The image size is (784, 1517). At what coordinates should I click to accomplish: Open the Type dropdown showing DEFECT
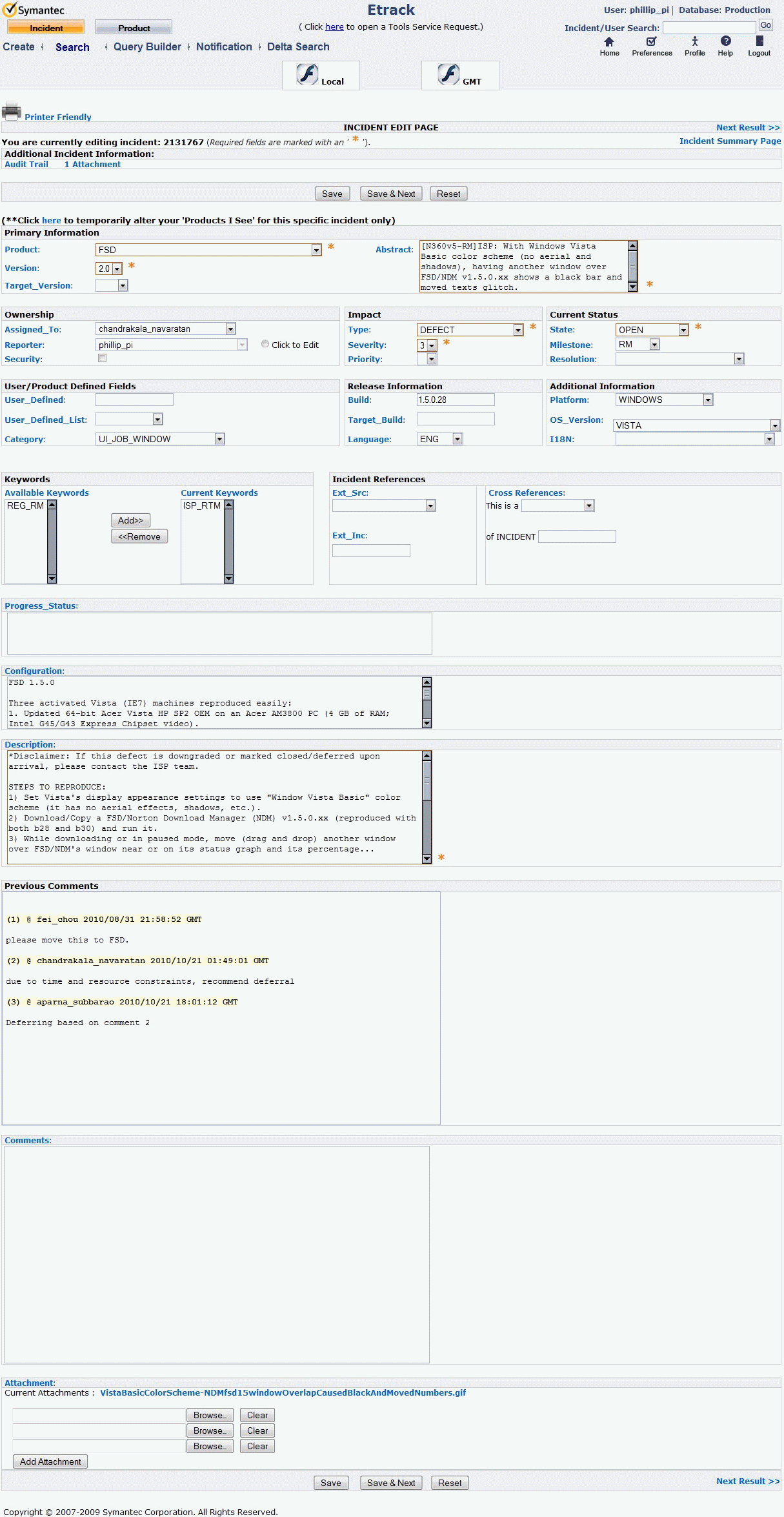[x=470, y=330]
